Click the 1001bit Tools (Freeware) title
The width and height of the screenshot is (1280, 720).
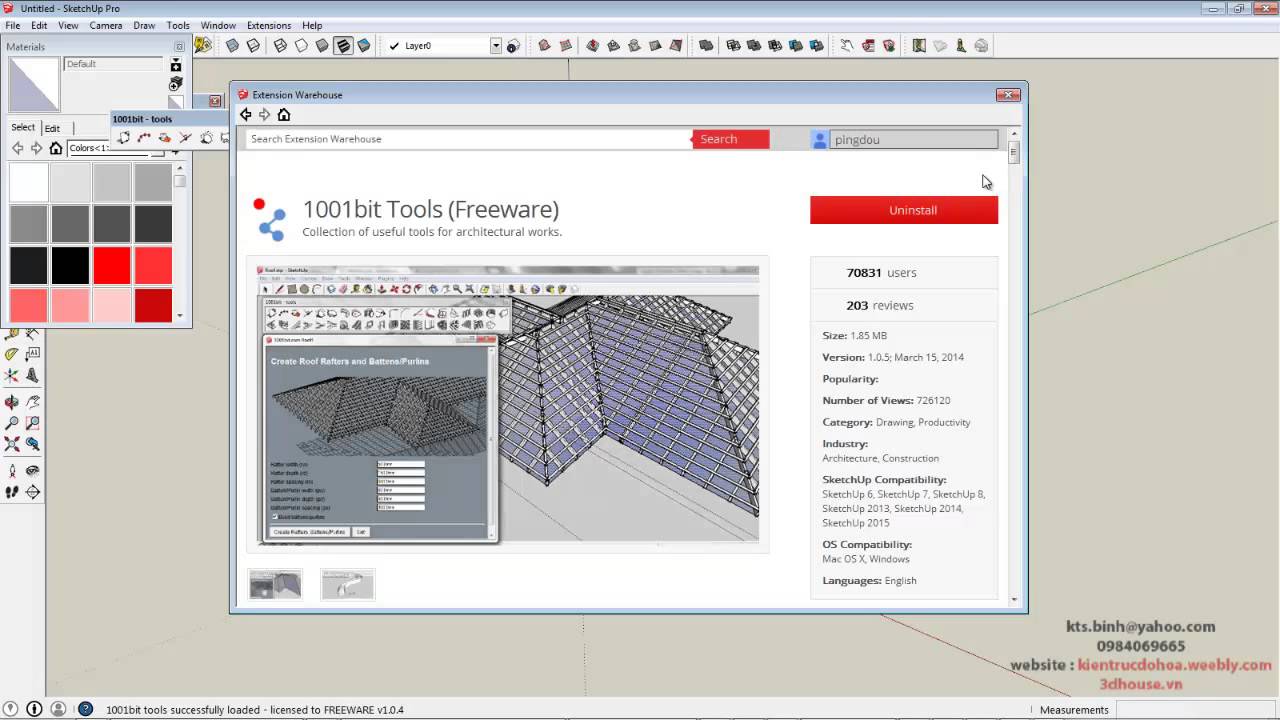[x=431, y=209]
